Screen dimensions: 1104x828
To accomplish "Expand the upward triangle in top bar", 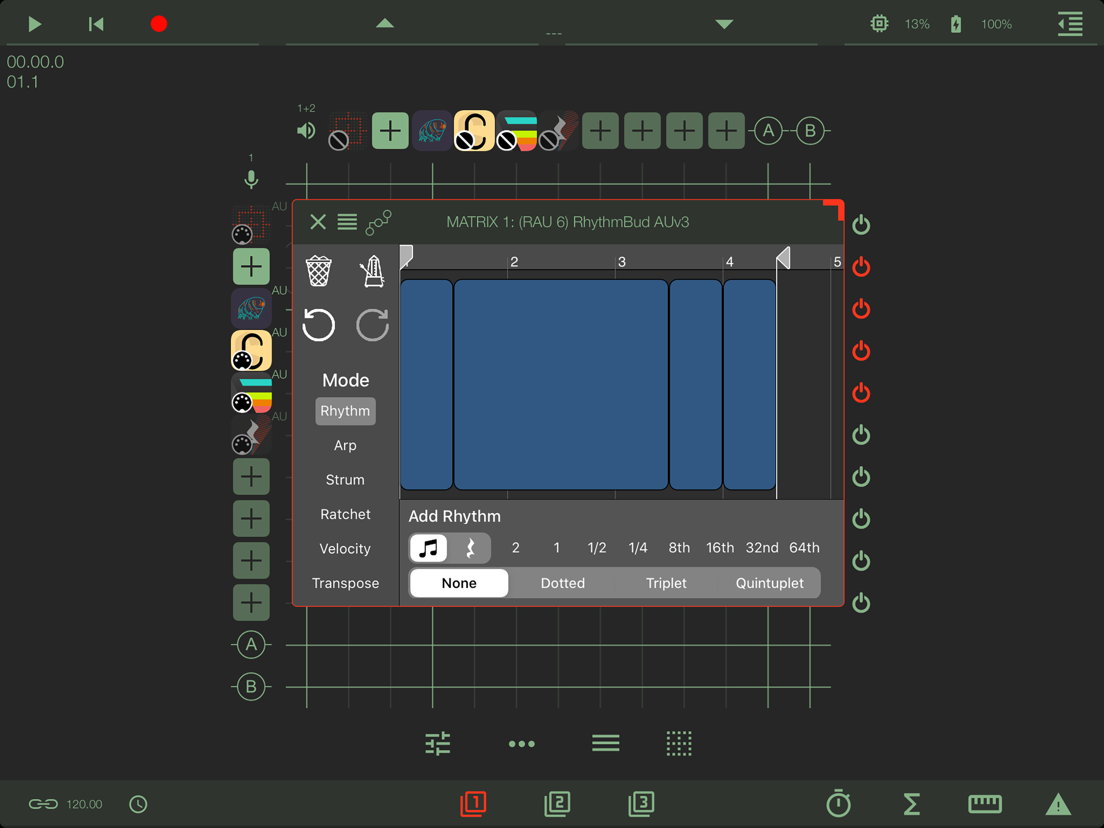I will coord(384,23).
